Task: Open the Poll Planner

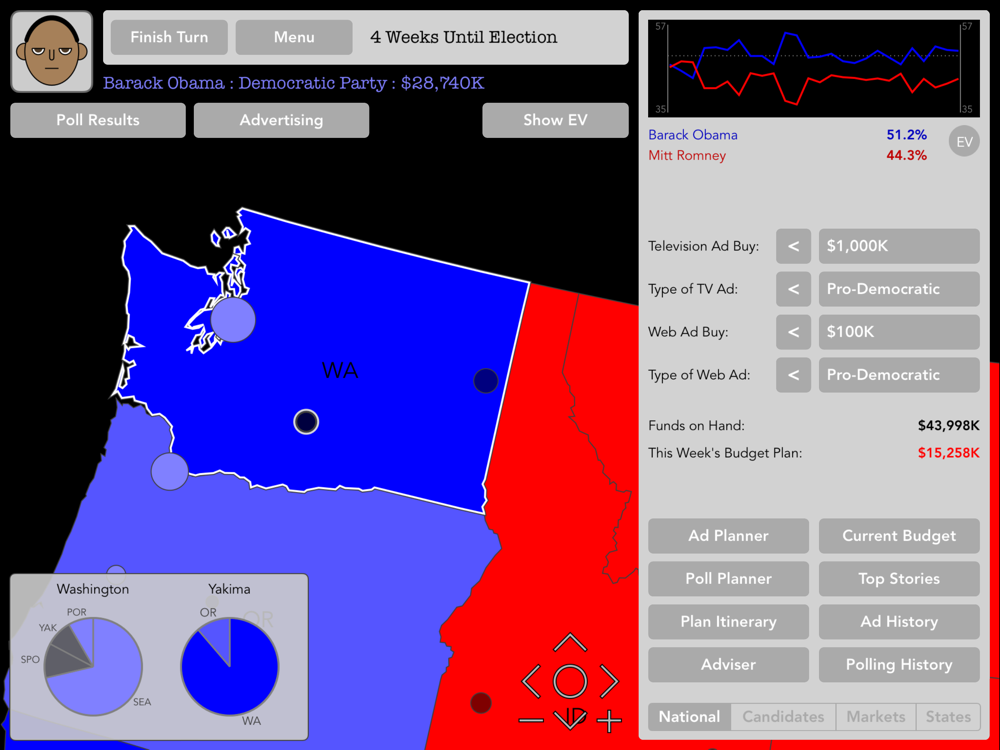Action: [x=728, y=578]
